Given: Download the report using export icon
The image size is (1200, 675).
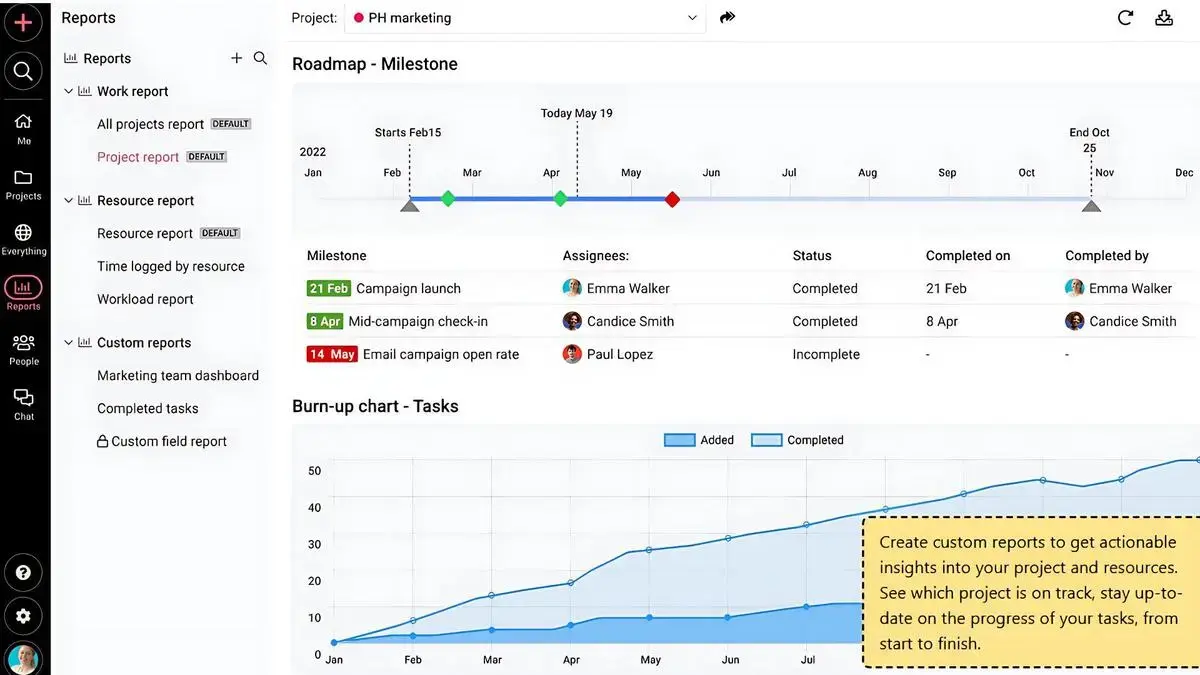Looking at the screenshot, I should [1164, 18].
